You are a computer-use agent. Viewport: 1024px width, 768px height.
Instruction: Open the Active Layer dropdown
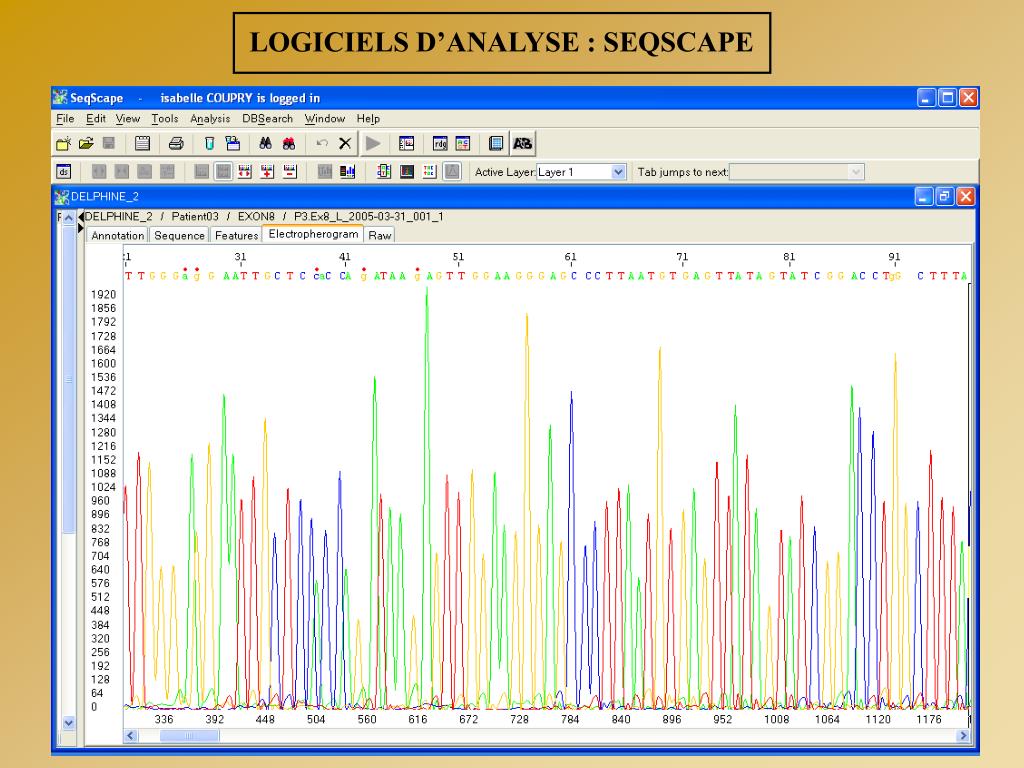618,172
